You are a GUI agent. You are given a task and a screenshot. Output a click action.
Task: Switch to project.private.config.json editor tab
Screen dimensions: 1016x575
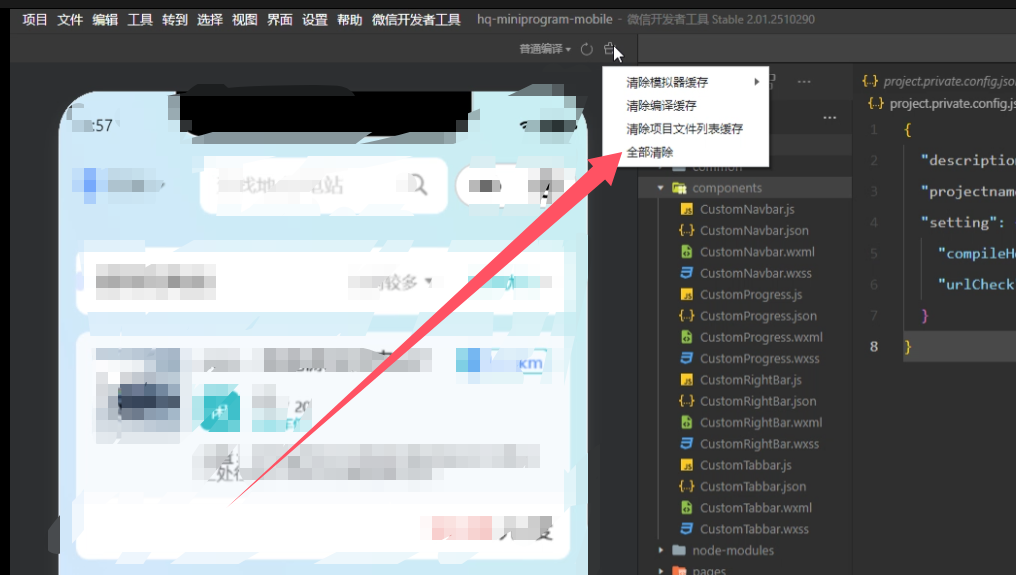[x=939, y=81]
